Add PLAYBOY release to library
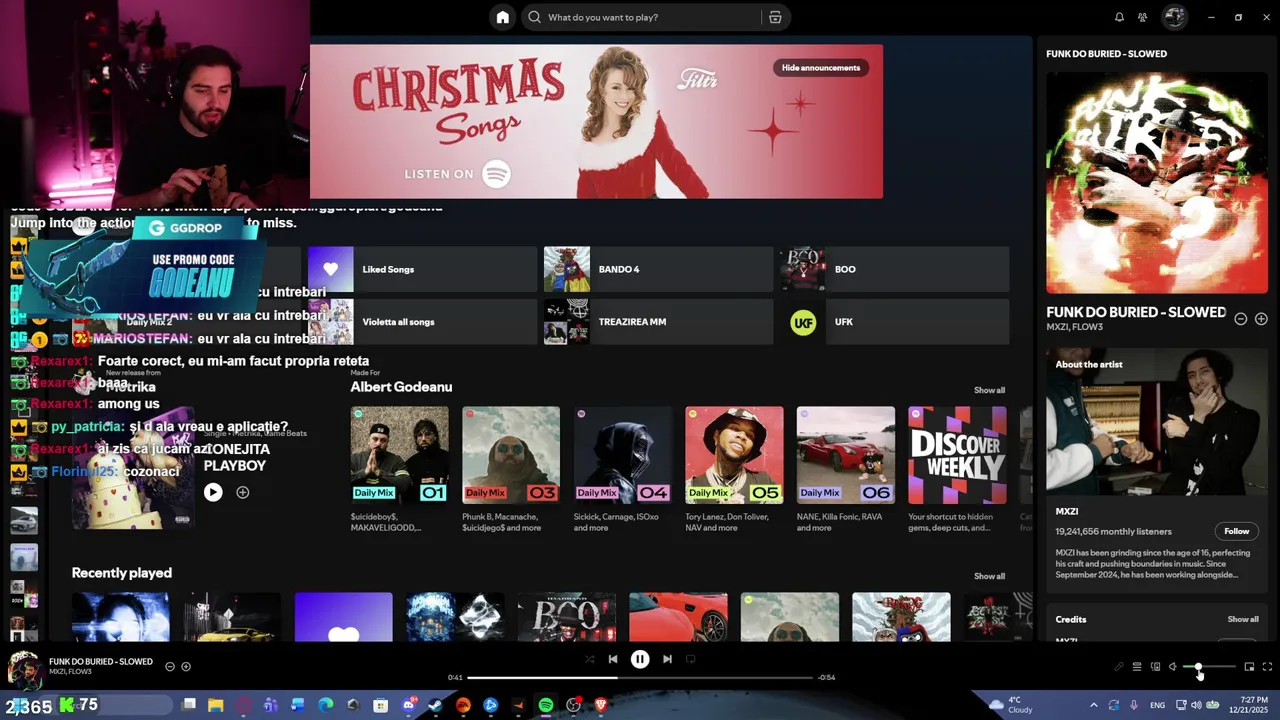1280x720 pixels. 242,492
